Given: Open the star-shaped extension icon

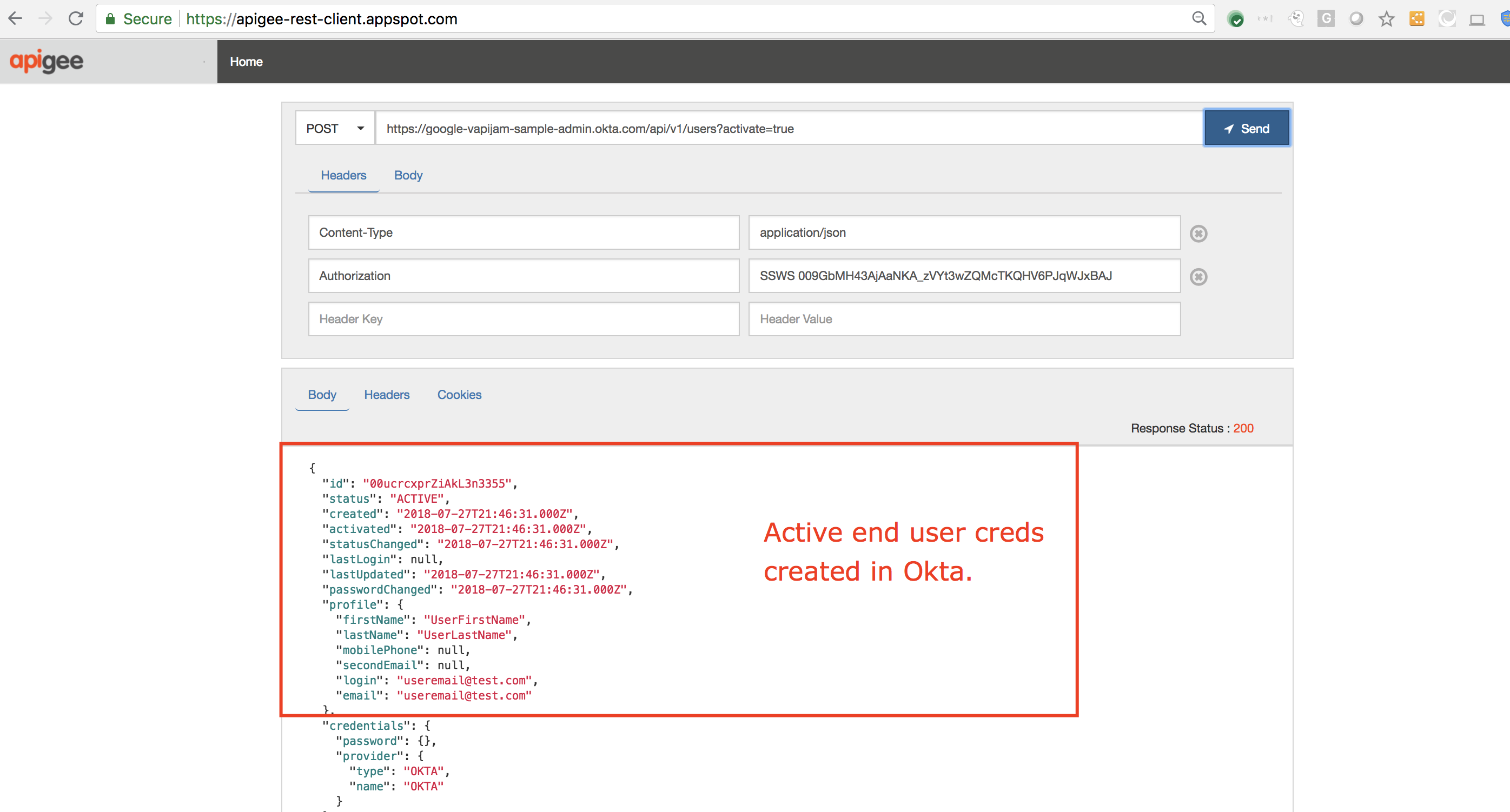Looking at the screenshot, I should tap(1386, 19).
